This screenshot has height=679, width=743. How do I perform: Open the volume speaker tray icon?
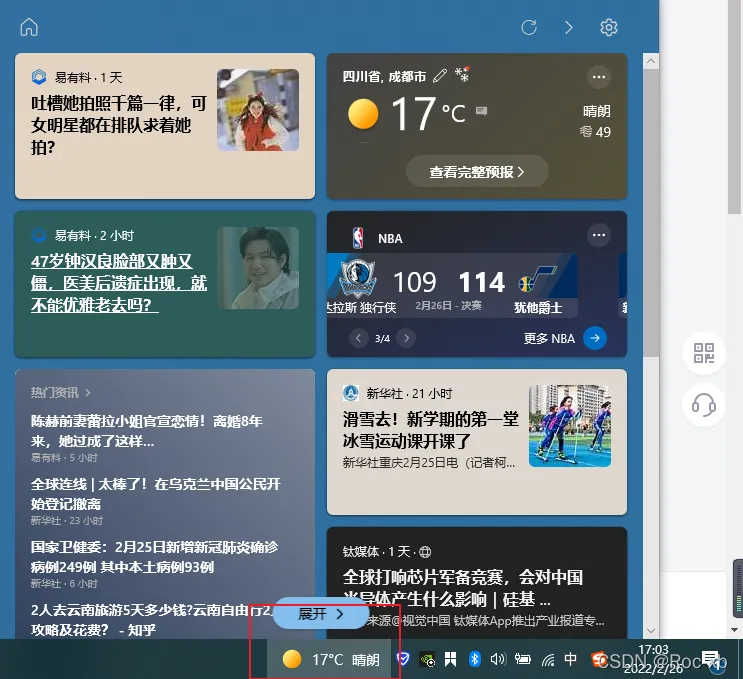click(x=498, y=659)
